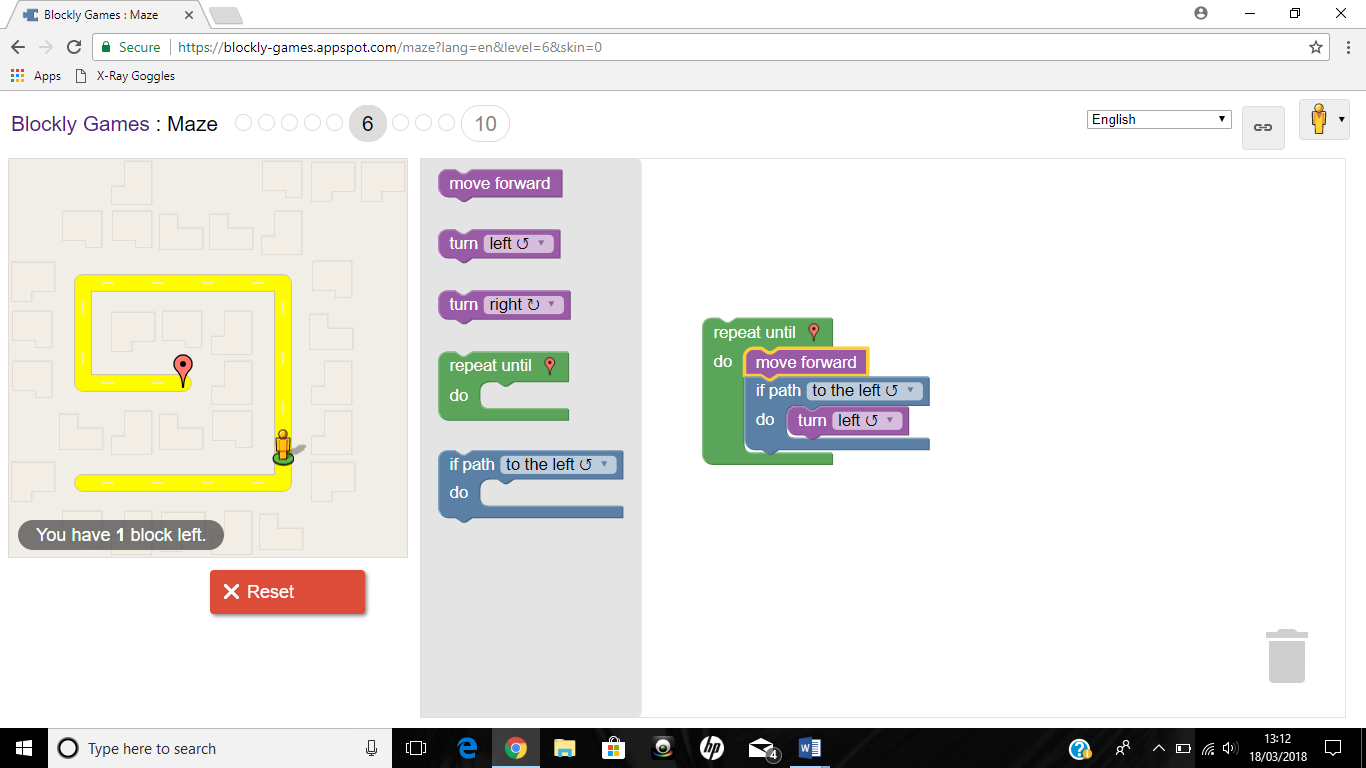The image size is (1366, 768).
Task: Click the trash can in the workspace
Action: tap(1287, 656)
